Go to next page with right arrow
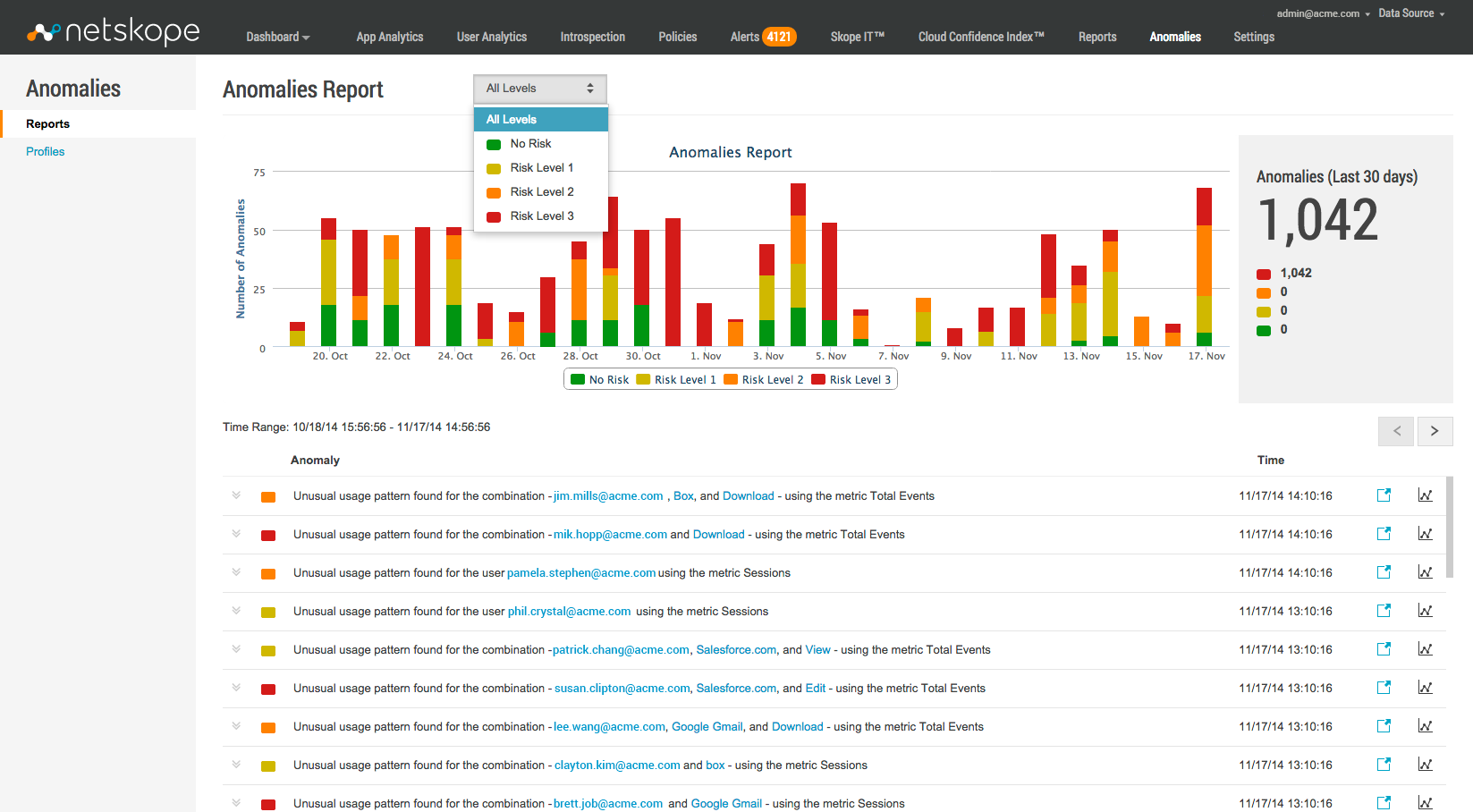1473x812 pixels. [1435, 431]
